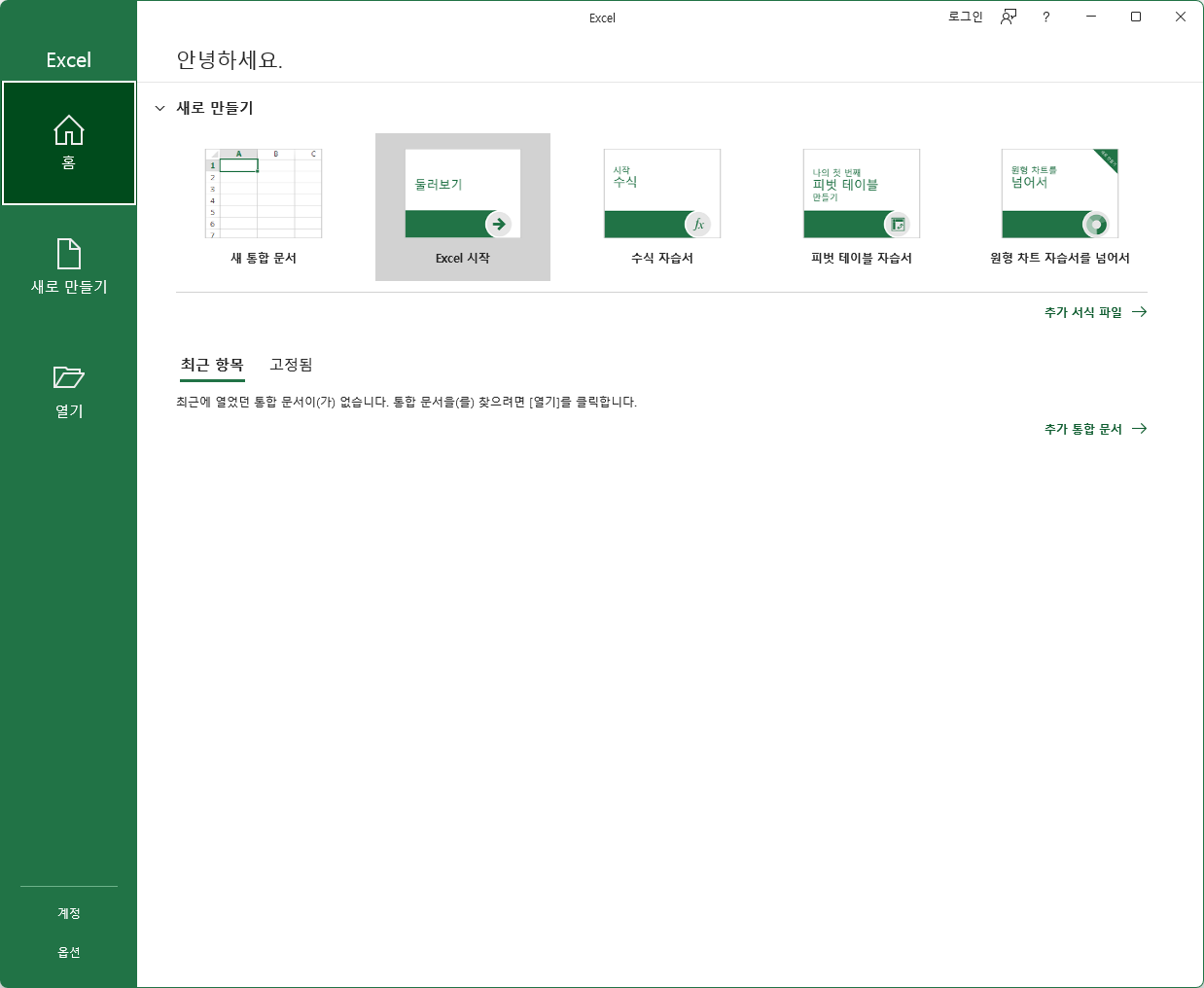
Task: Minimize the Excel window
Action: pyautogui.click(x=1091, y=17)
